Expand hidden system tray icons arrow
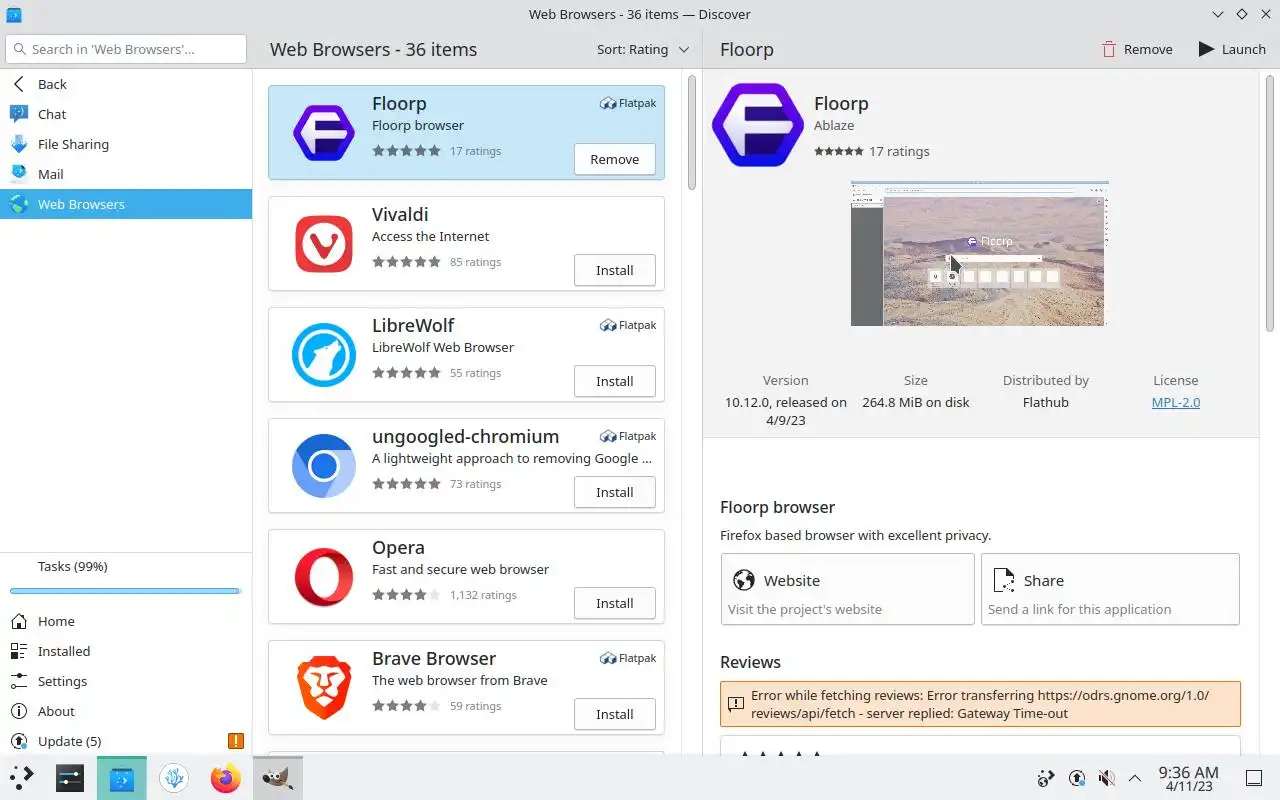Image resolution: width=1280 pixels, height=800 pixels. [1135, 778]
